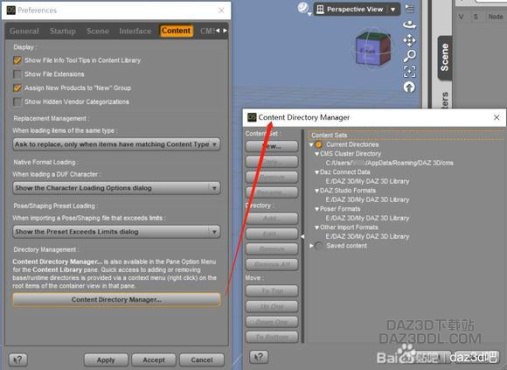Click the view cube in the viewport
The width and height of the screenshot is (507, 370).
(372, 49)
